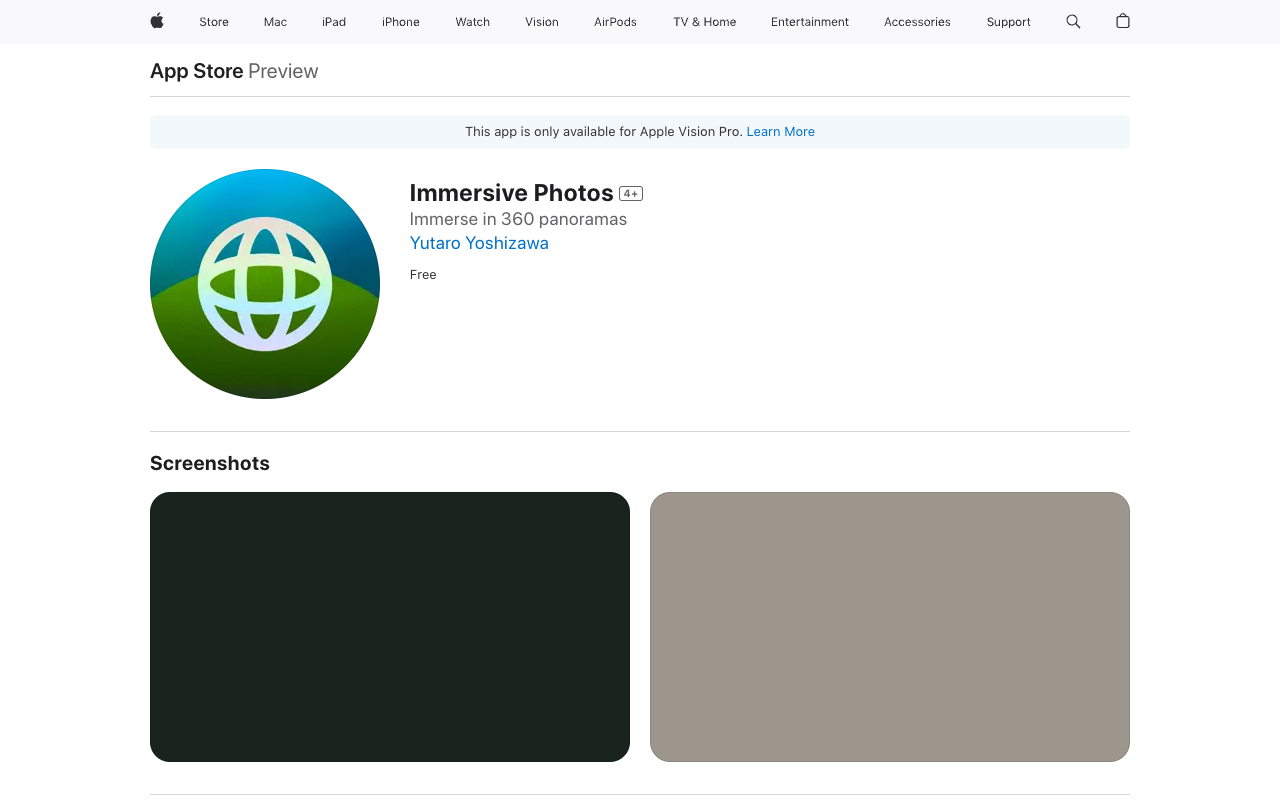This screenshot has width=1280, height=800.
Task: Follow the Learn More link
Action: click(780, 132)
